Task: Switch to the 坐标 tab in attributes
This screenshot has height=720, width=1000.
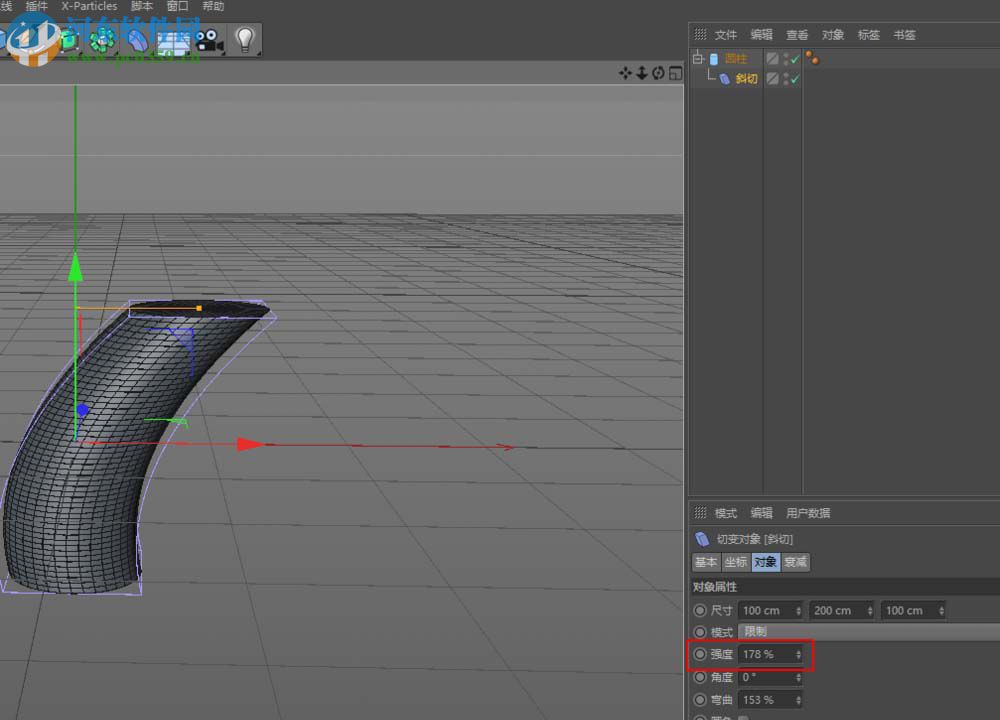Action: tap(736, 562)
